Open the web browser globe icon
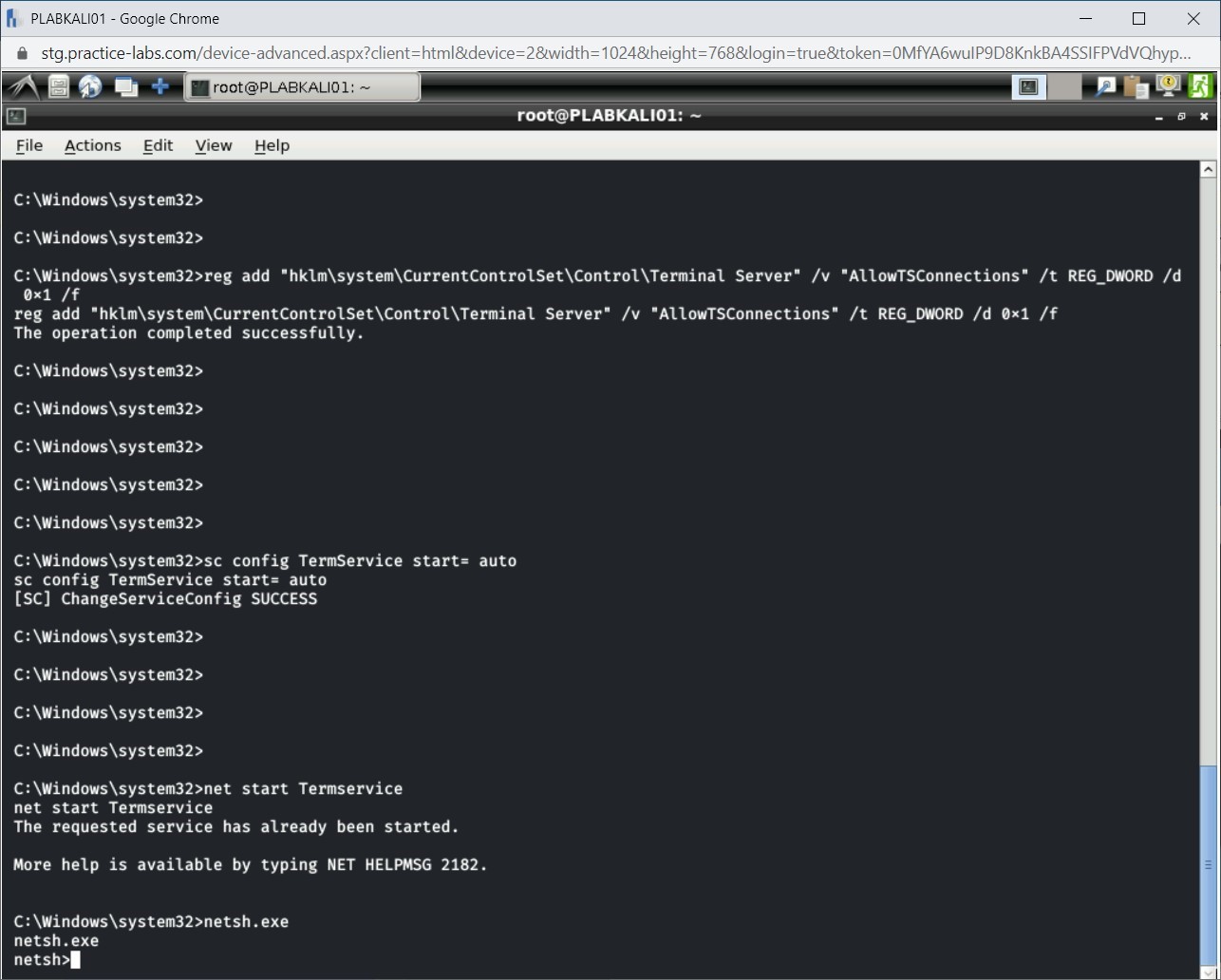Screen dimensions: 1221x980 [90, 87]
